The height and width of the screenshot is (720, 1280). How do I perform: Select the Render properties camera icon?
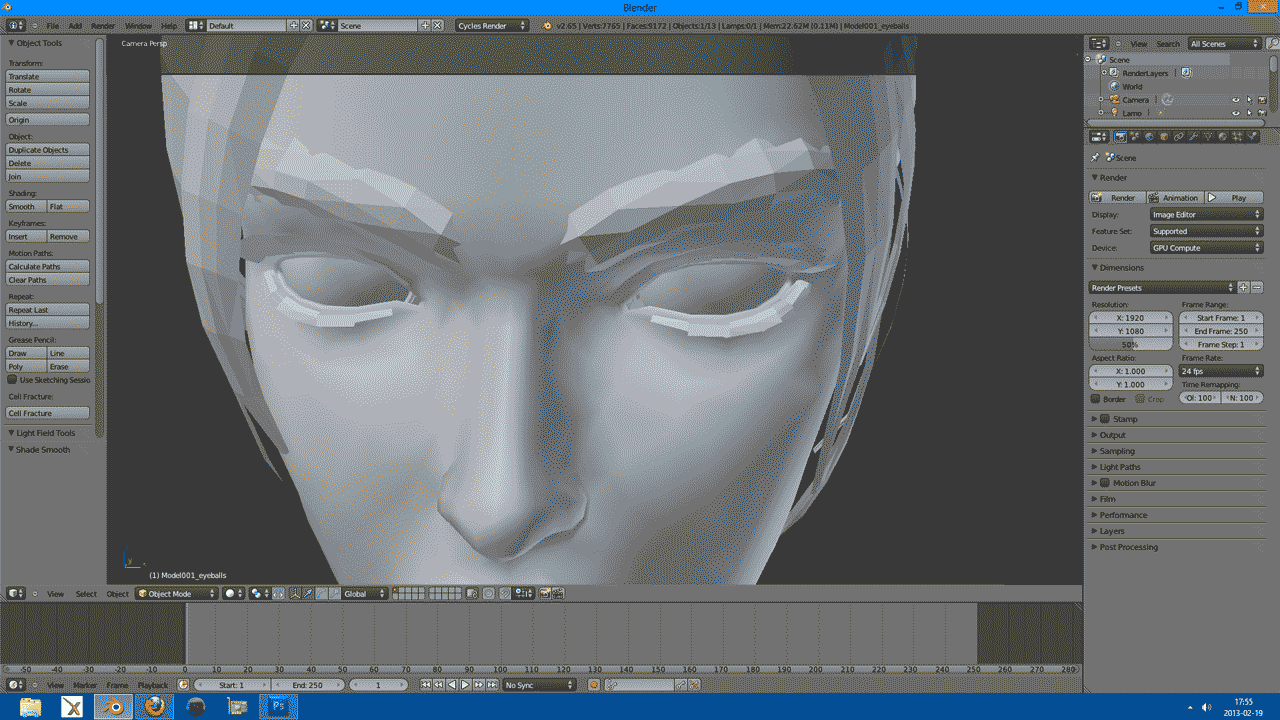[1120, 136]
